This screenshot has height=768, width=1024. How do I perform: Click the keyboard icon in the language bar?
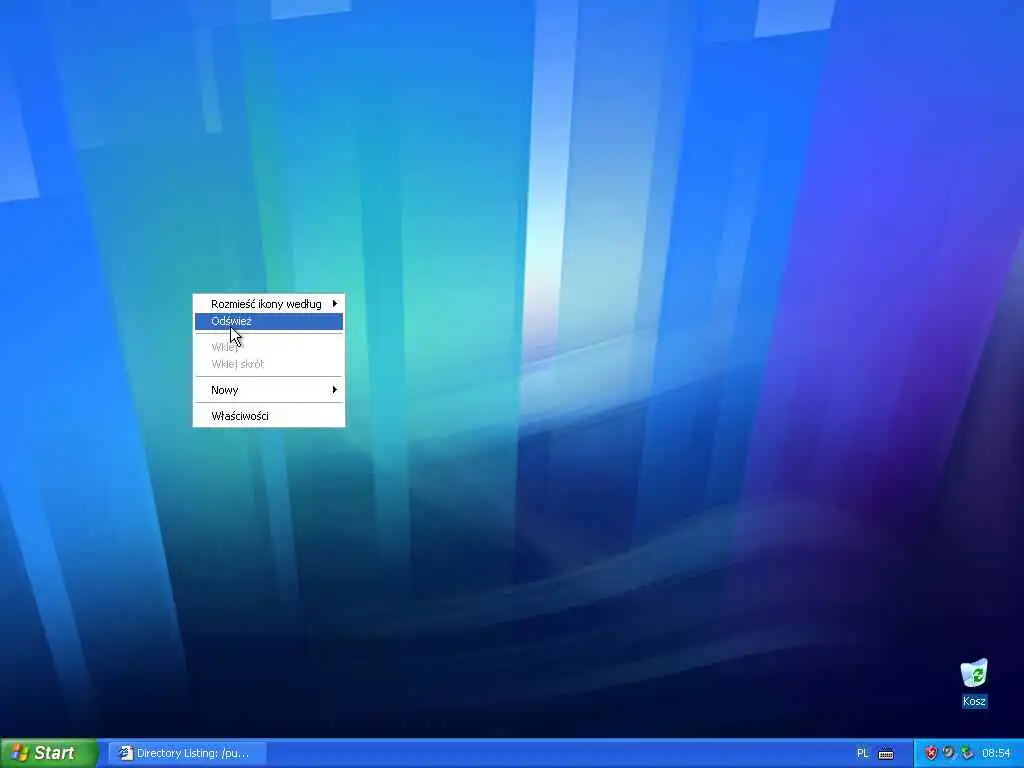click(886, 754)
